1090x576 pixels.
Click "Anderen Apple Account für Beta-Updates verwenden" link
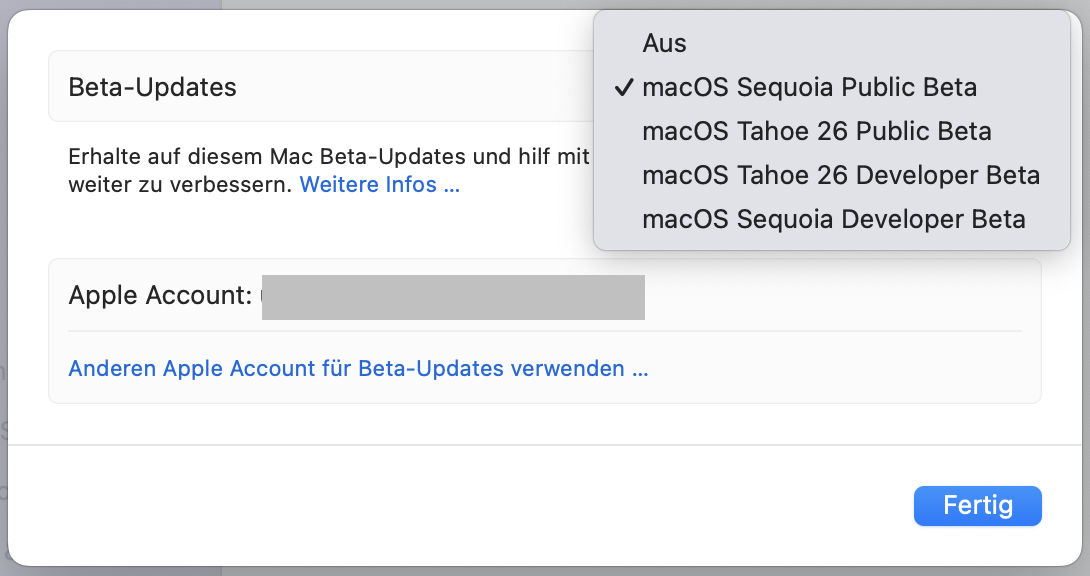point(358,368)
